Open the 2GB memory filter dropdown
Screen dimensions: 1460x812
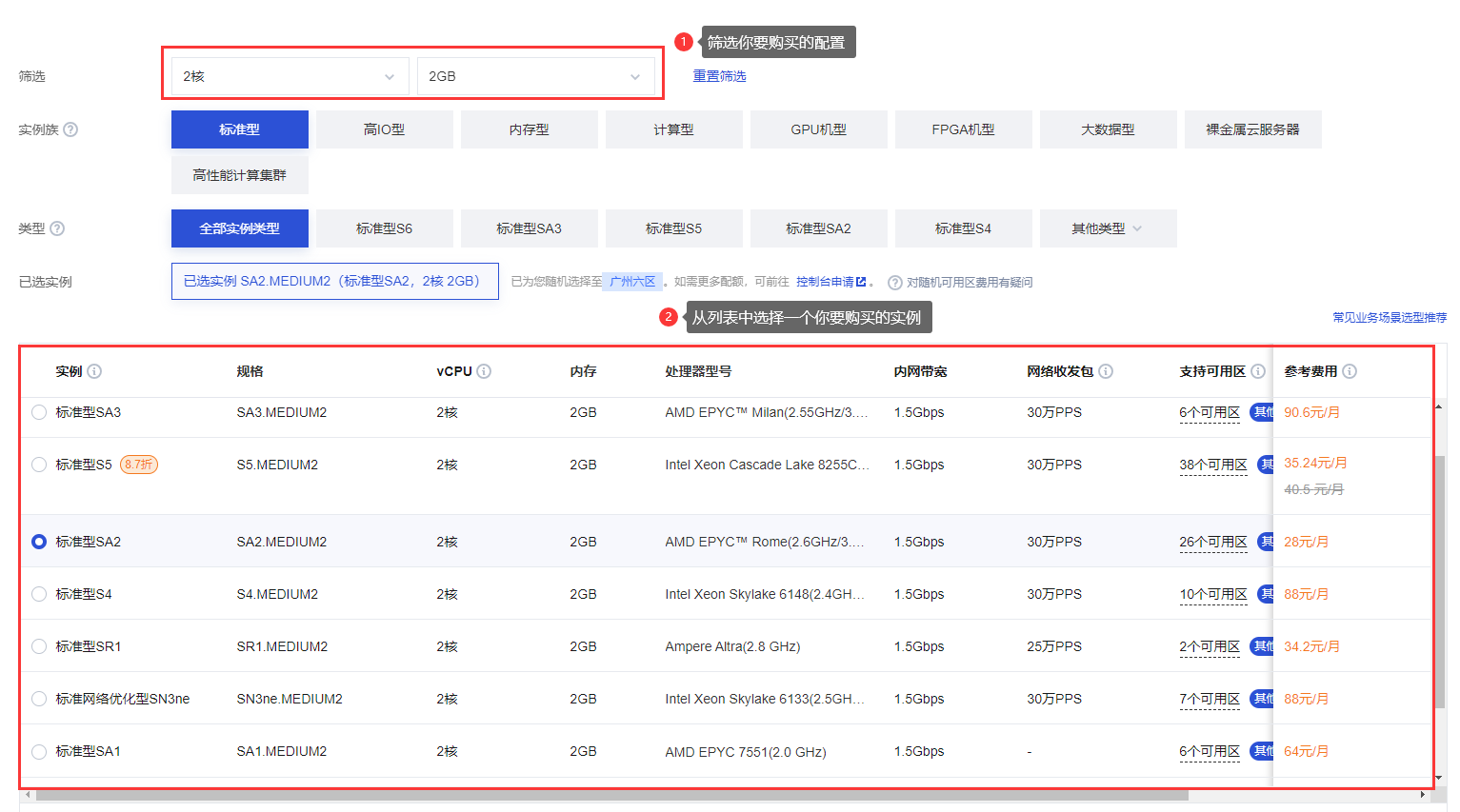coord(535,76)
